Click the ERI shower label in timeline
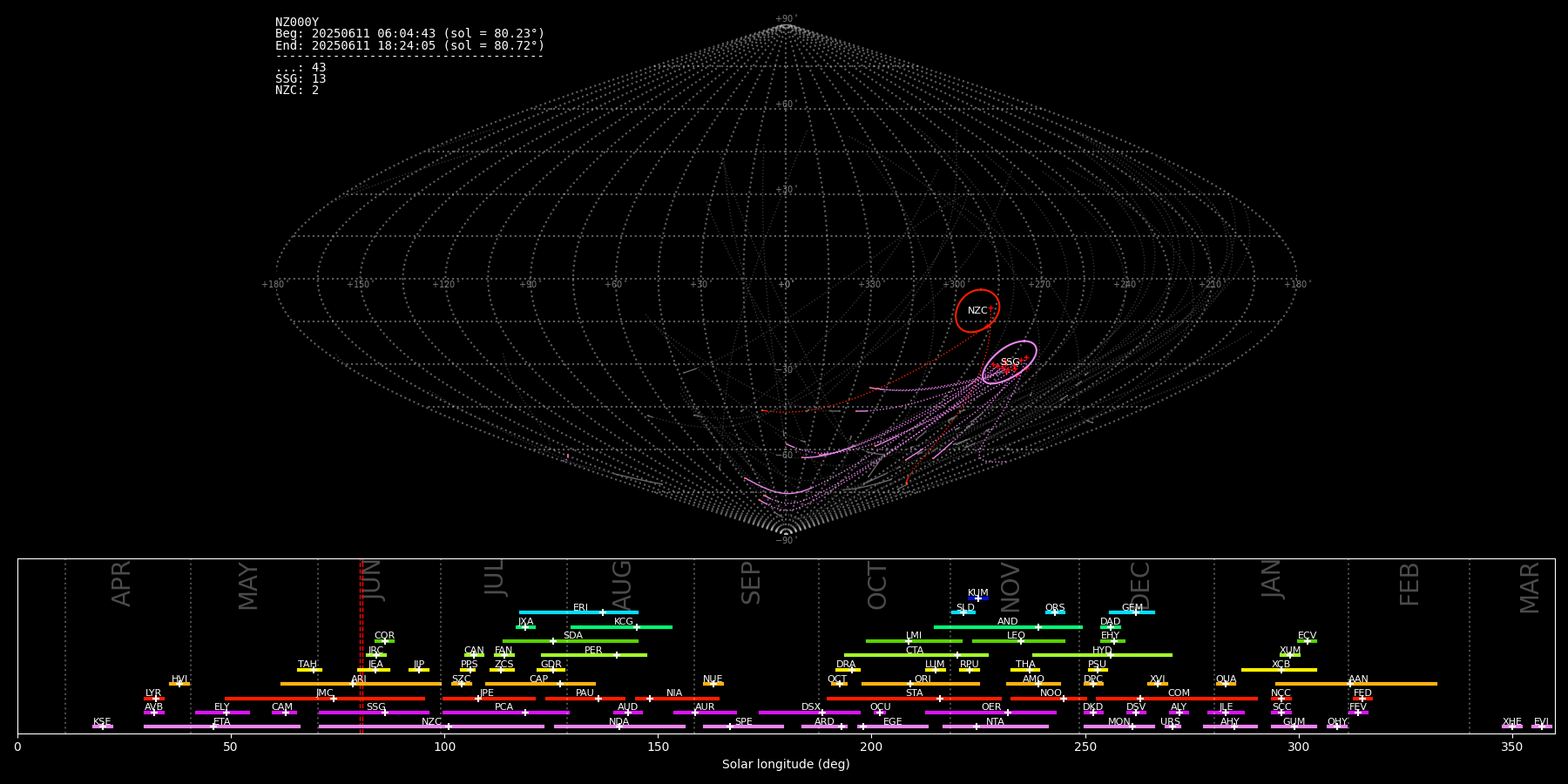This screenshot has width=1568, height=784. point(580,608)
